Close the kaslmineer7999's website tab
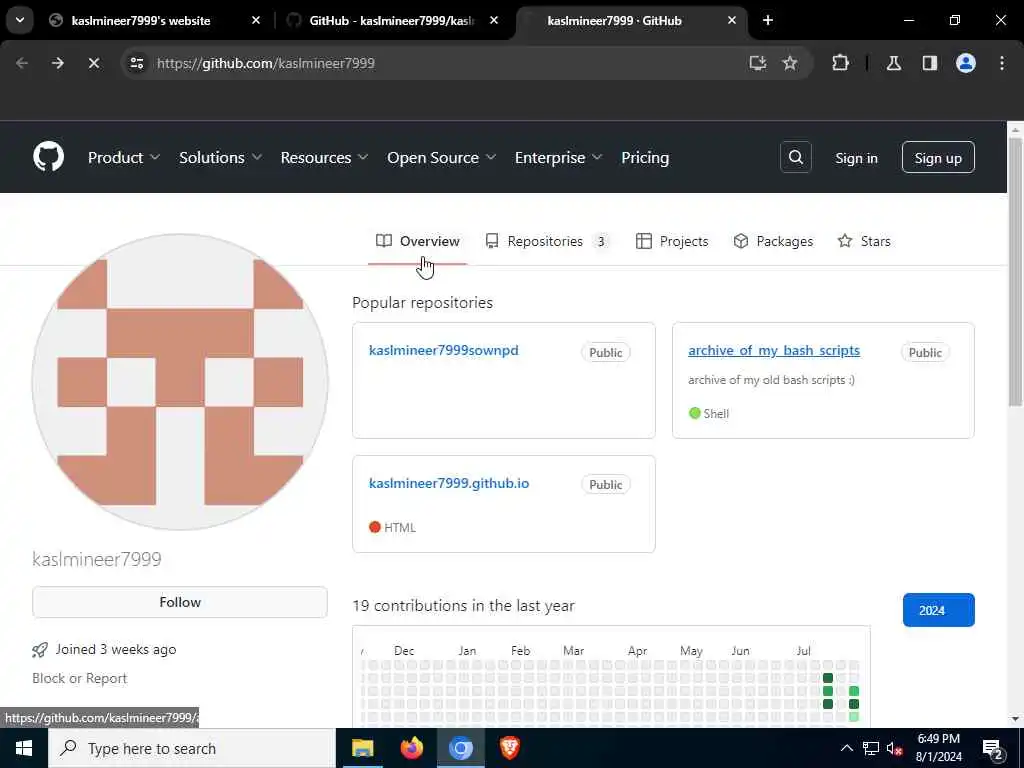Image resolution: width=1024 pixels, height=768 pixels. tap(256, 20)
